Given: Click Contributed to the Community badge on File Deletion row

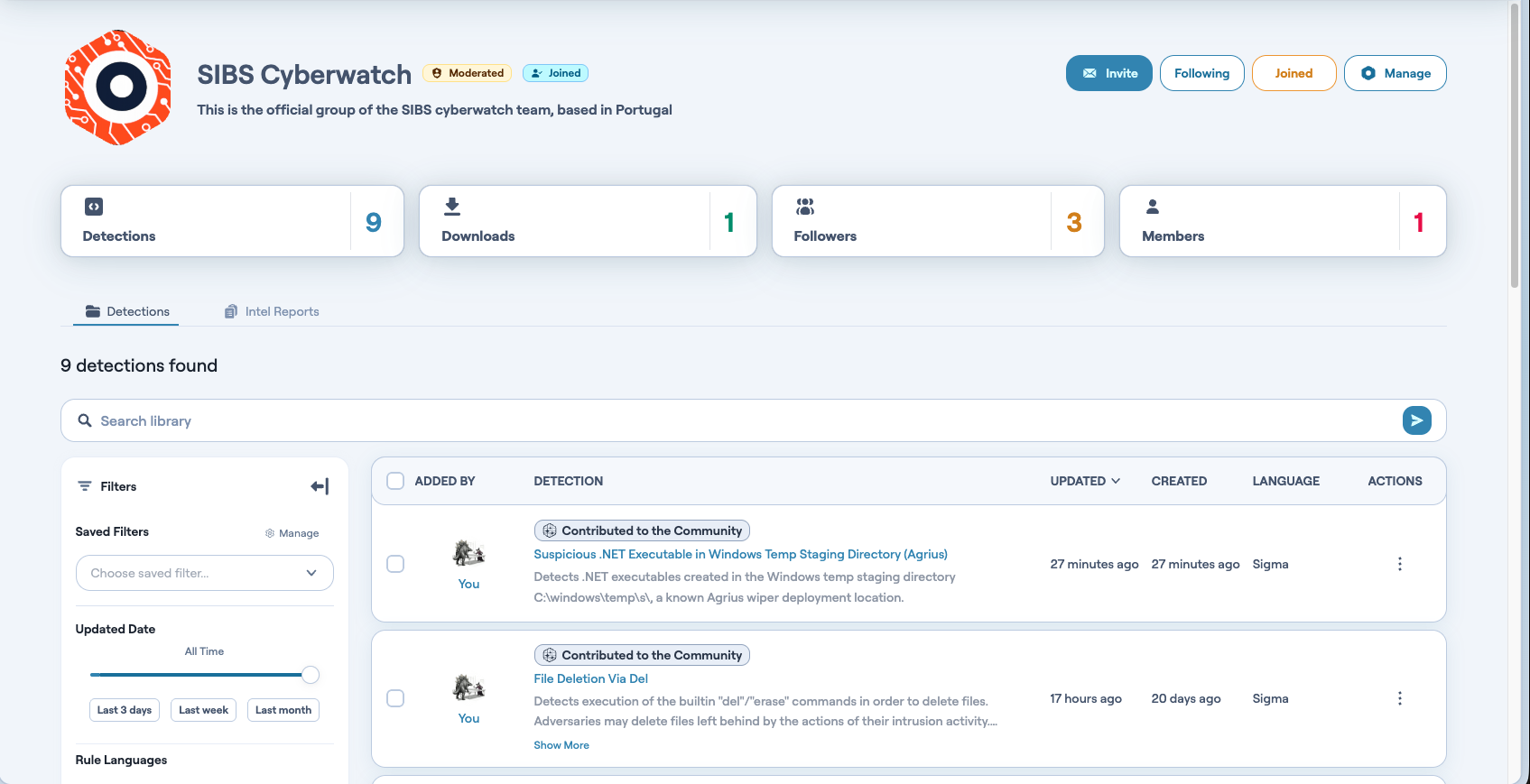Looking at the screenshot, I should coord(642,655).
